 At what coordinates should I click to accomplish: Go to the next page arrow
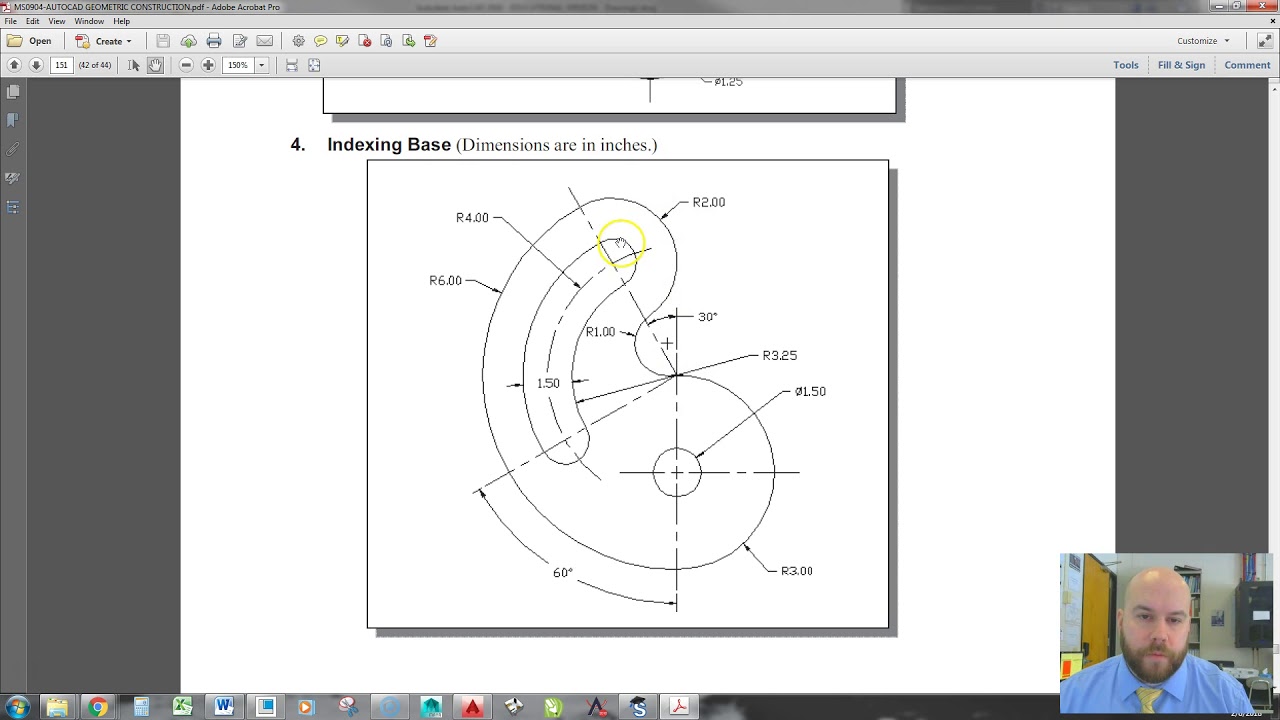[36, 65]
